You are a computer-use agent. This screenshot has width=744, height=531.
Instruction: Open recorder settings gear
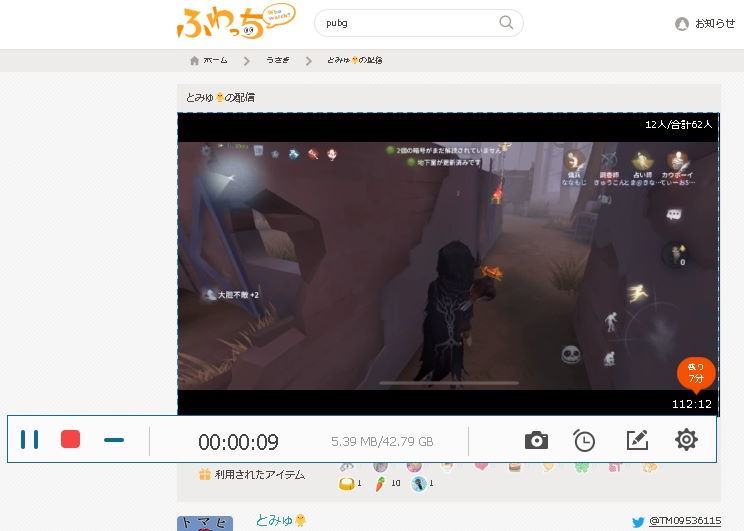tap(686, 439)
